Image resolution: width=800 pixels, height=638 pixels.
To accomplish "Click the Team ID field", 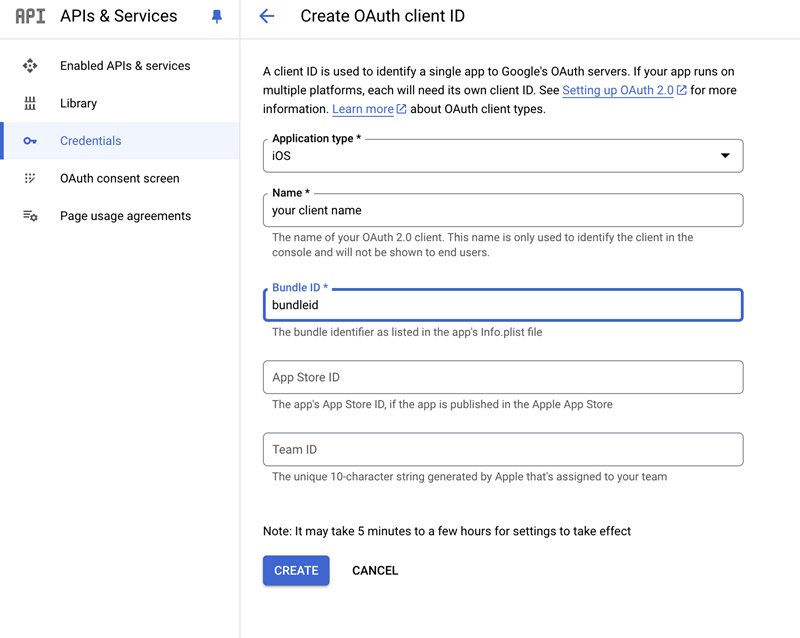I will pyautogui.click(x=503, y=449).
